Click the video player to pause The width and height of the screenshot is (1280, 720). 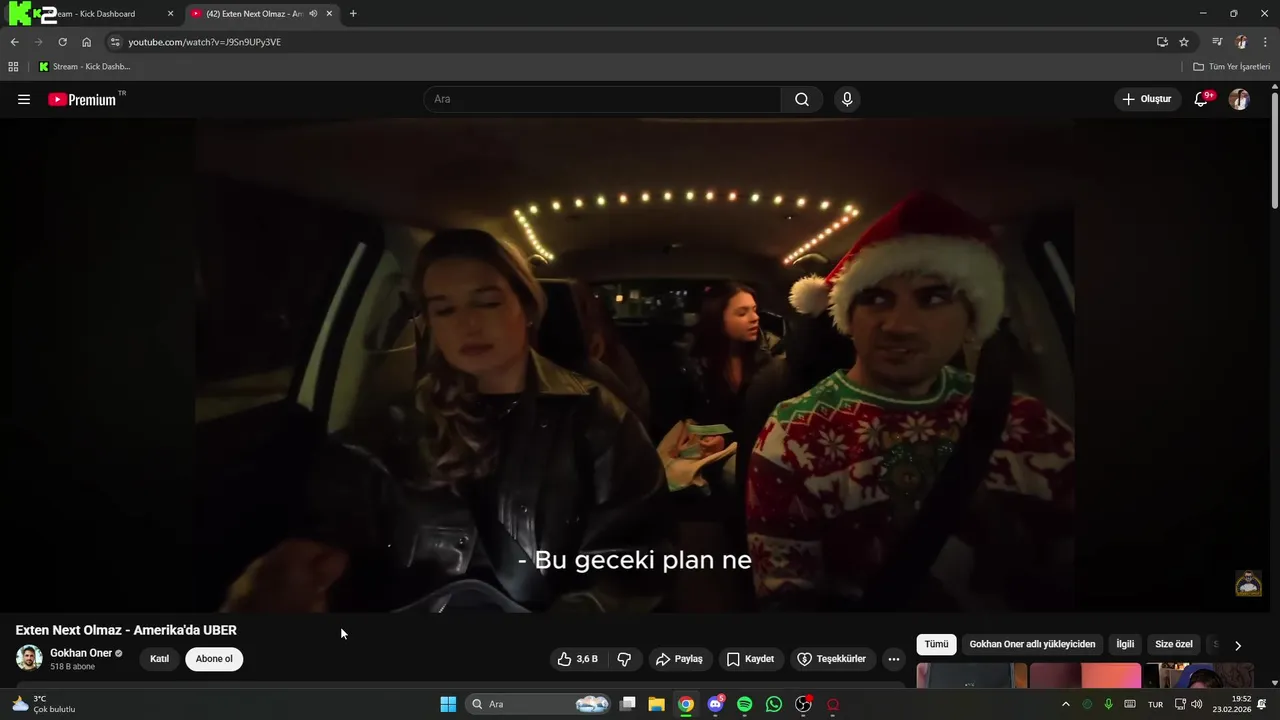pyautogui.click(x=635, y=365)
